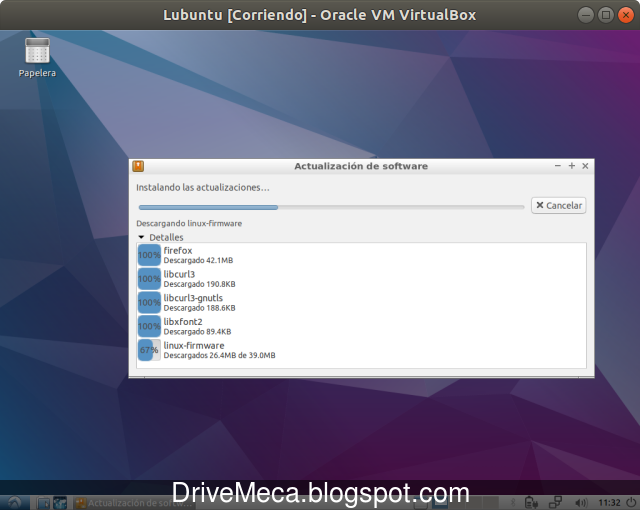Select the linux-firmware package row

(x=361, y=350)
